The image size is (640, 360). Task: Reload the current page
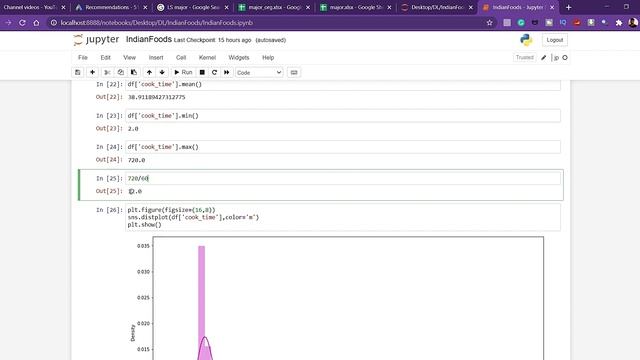pos(22,23)
